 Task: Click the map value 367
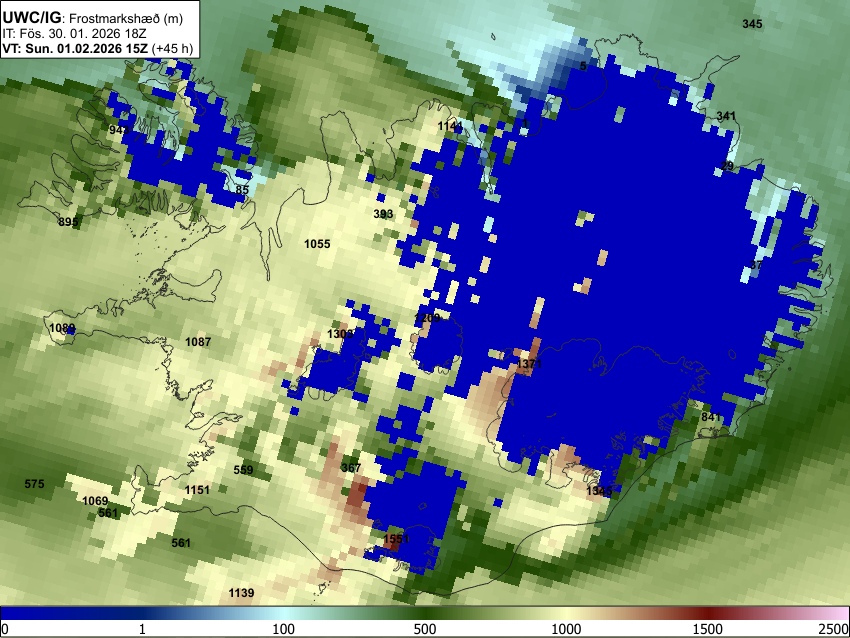click(x=351, y=468)
